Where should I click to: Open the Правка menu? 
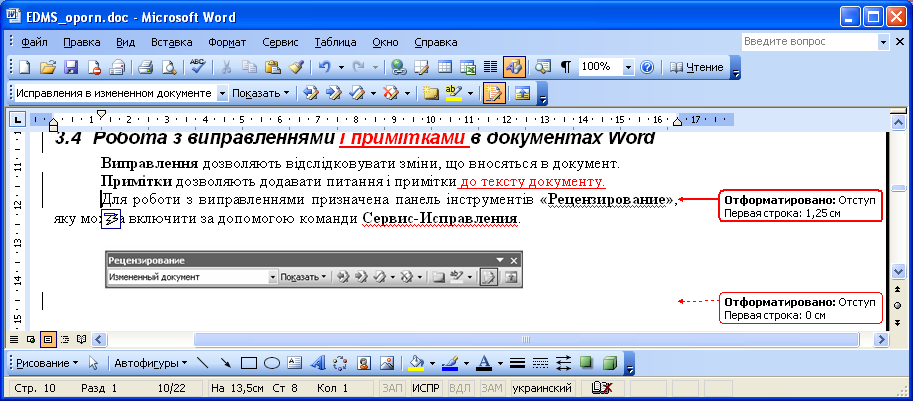(82, 42)
